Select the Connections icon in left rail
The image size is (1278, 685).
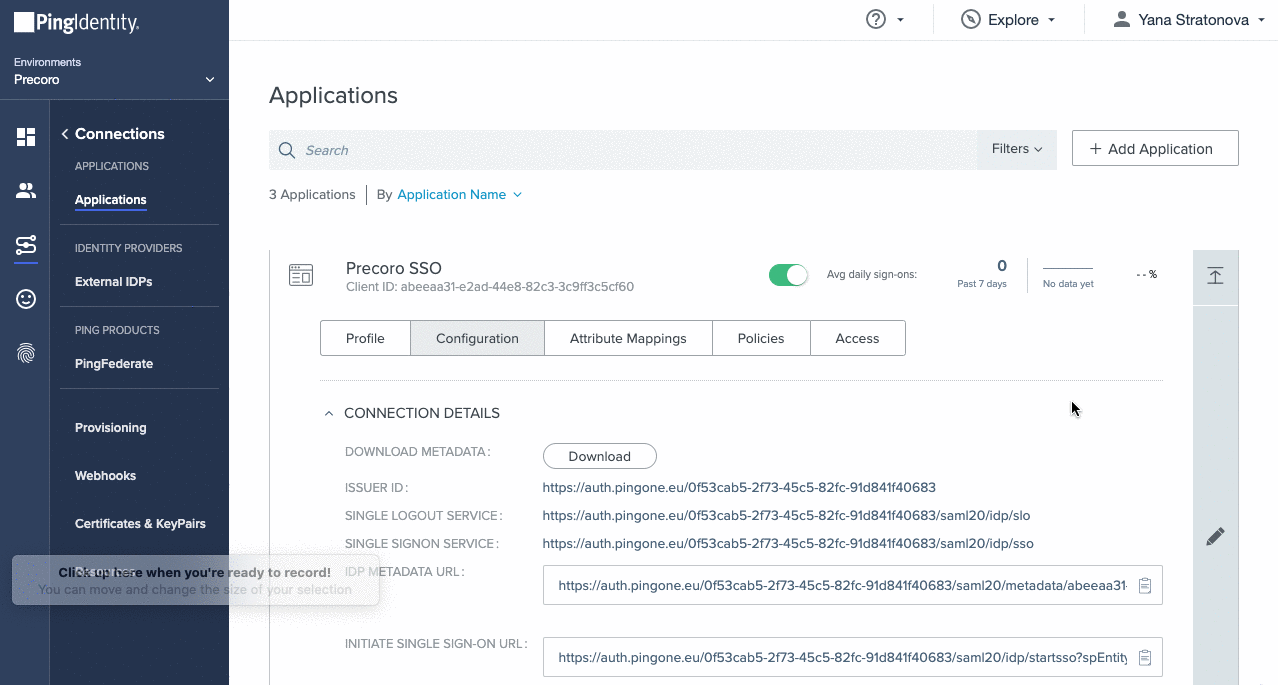coord(26,245)
